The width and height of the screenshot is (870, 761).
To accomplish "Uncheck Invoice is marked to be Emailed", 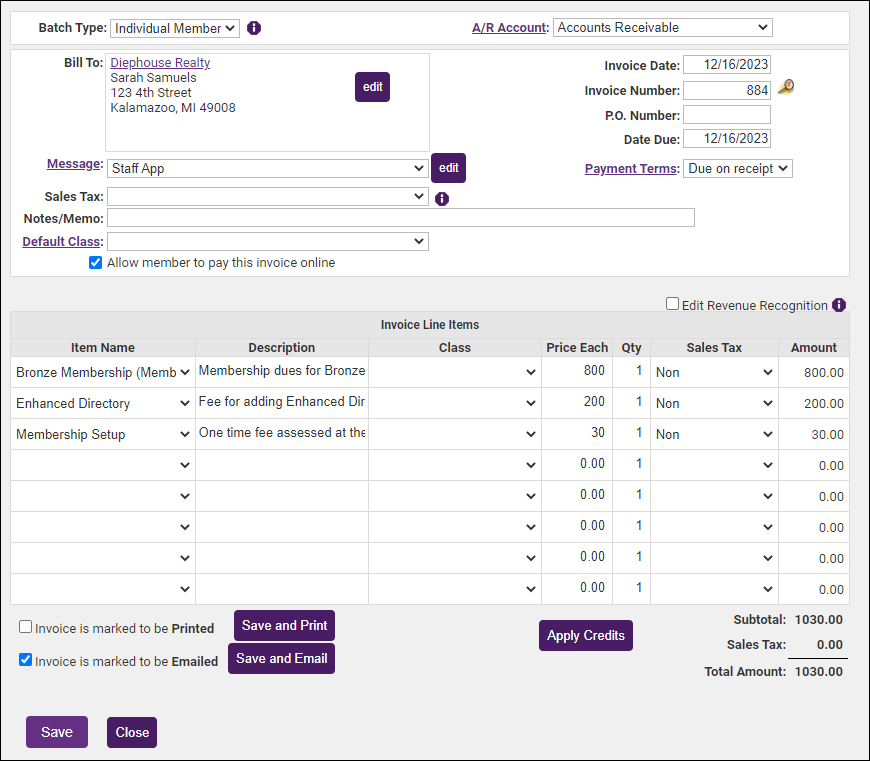I will pyautogui.click(x=26, y=660).
